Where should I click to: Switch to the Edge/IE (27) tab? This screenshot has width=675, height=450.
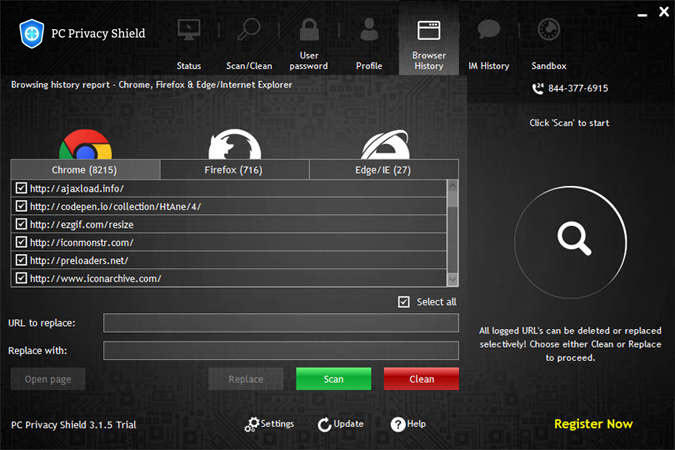[x=384, y=170]
